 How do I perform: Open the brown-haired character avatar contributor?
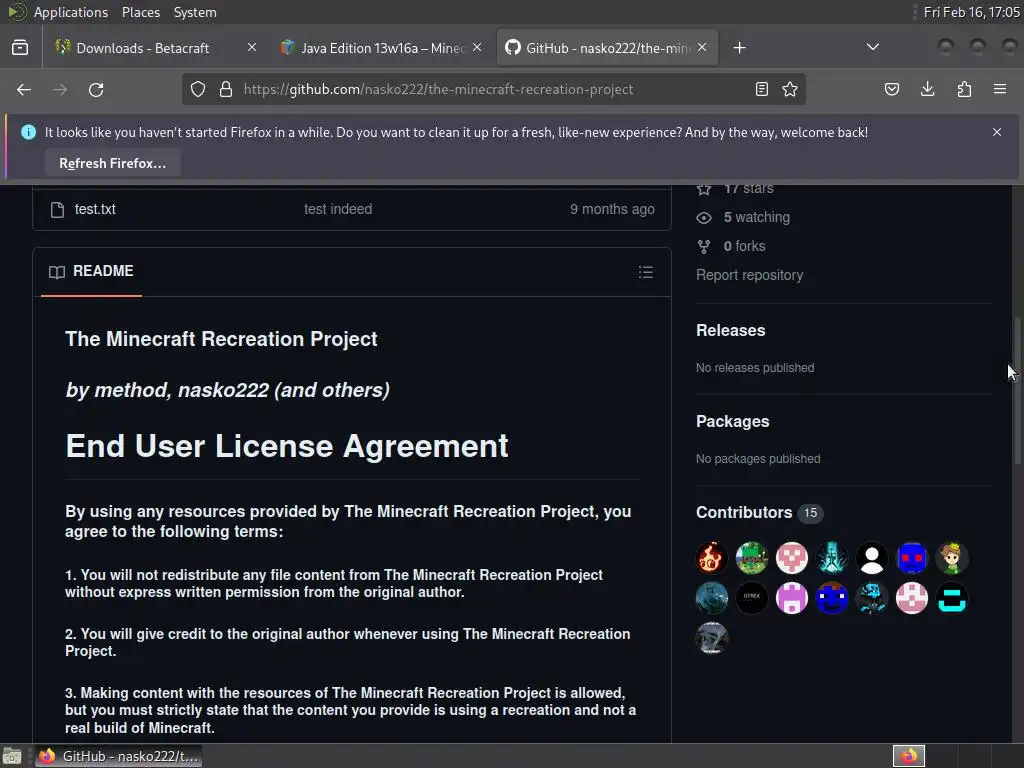pyautogui.click(x=952, y=558)
